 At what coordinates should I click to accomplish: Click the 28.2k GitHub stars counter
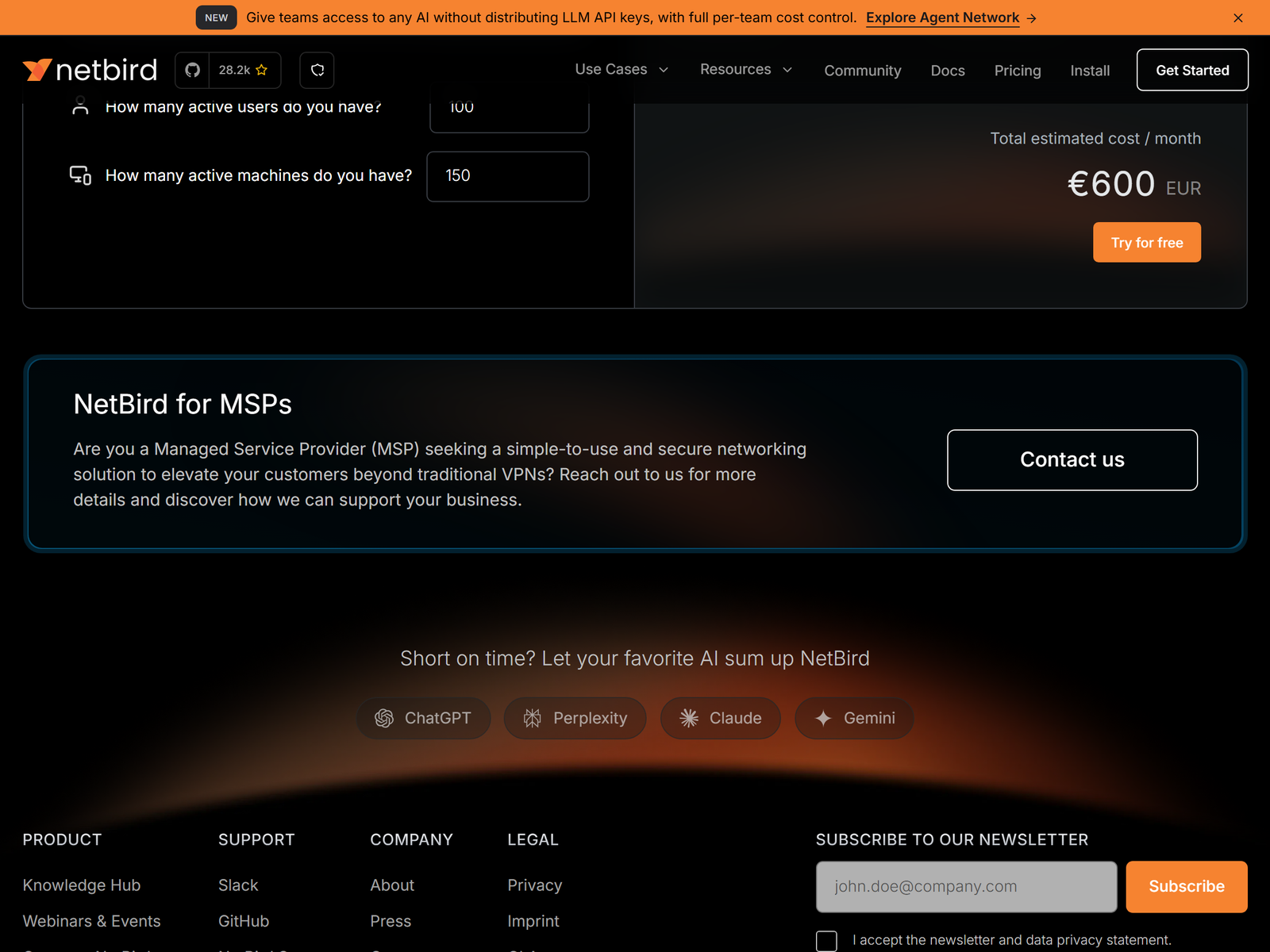(244, 70)
